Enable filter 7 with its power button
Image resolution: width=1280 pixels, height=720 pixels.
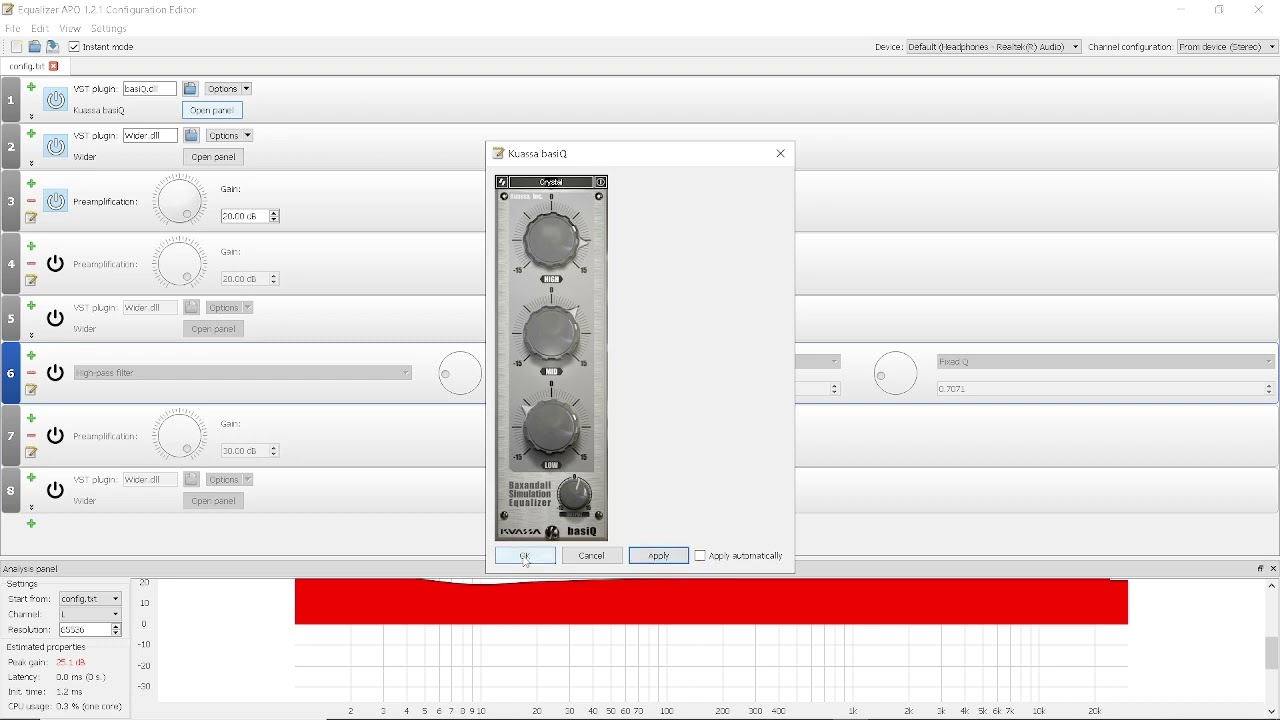56,436
